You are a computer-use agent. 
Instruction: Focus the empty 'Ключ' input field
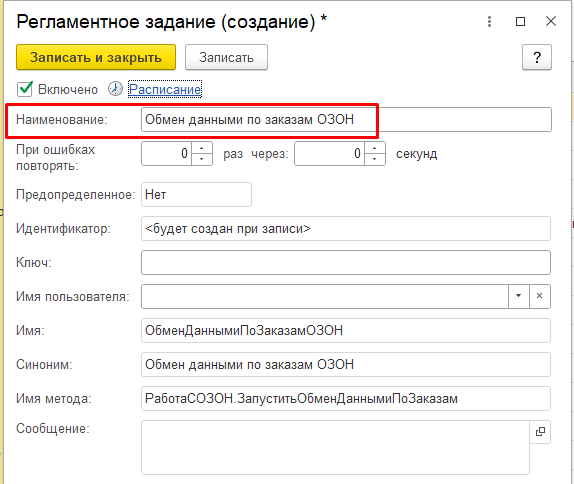[x=346, y=263]
